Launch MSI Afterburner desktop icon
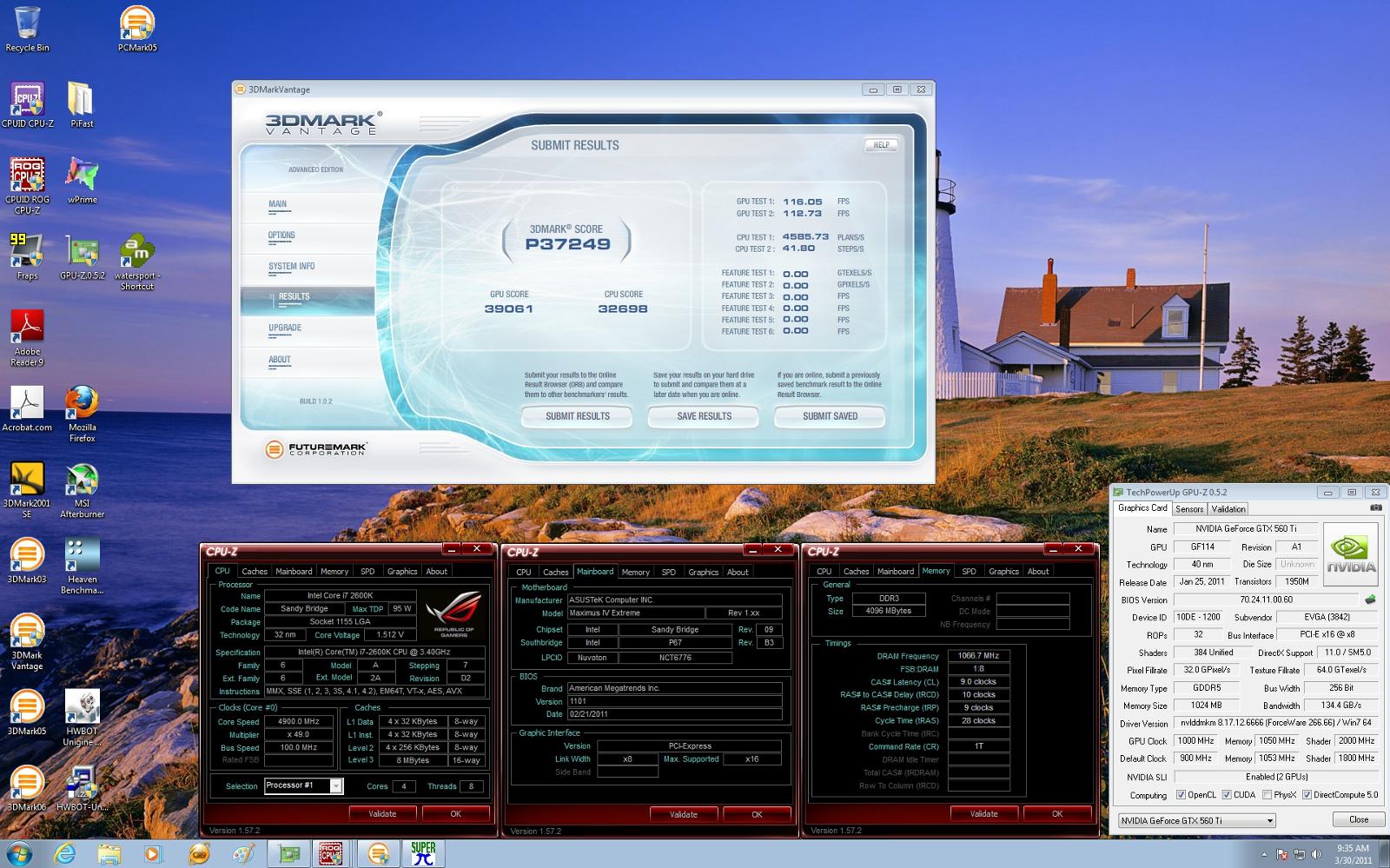The height and width of the screenshot is (868, 1390). click(x=82, y=489)
